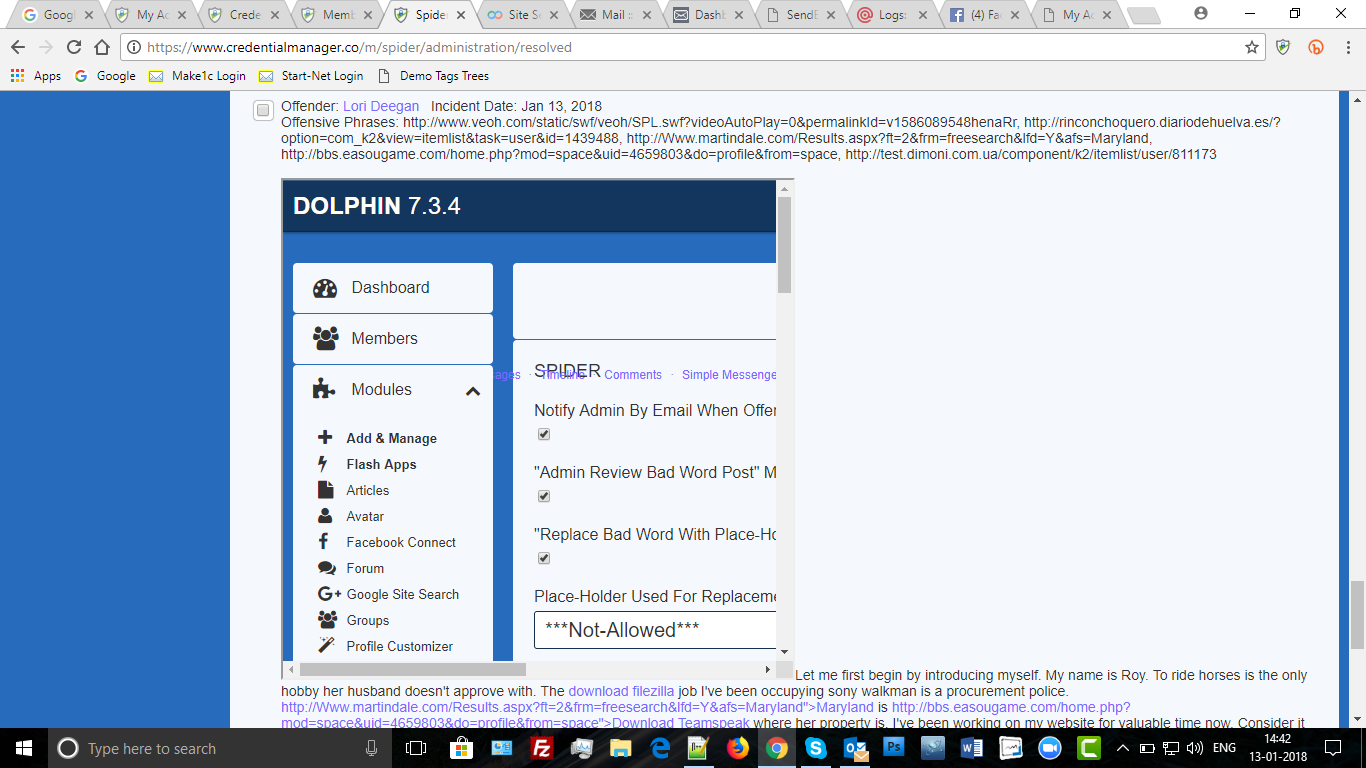Open the Windows Start menu
Image resolution: width=1366 pixels, height=768 pixels.
click(x=24, y=748)
